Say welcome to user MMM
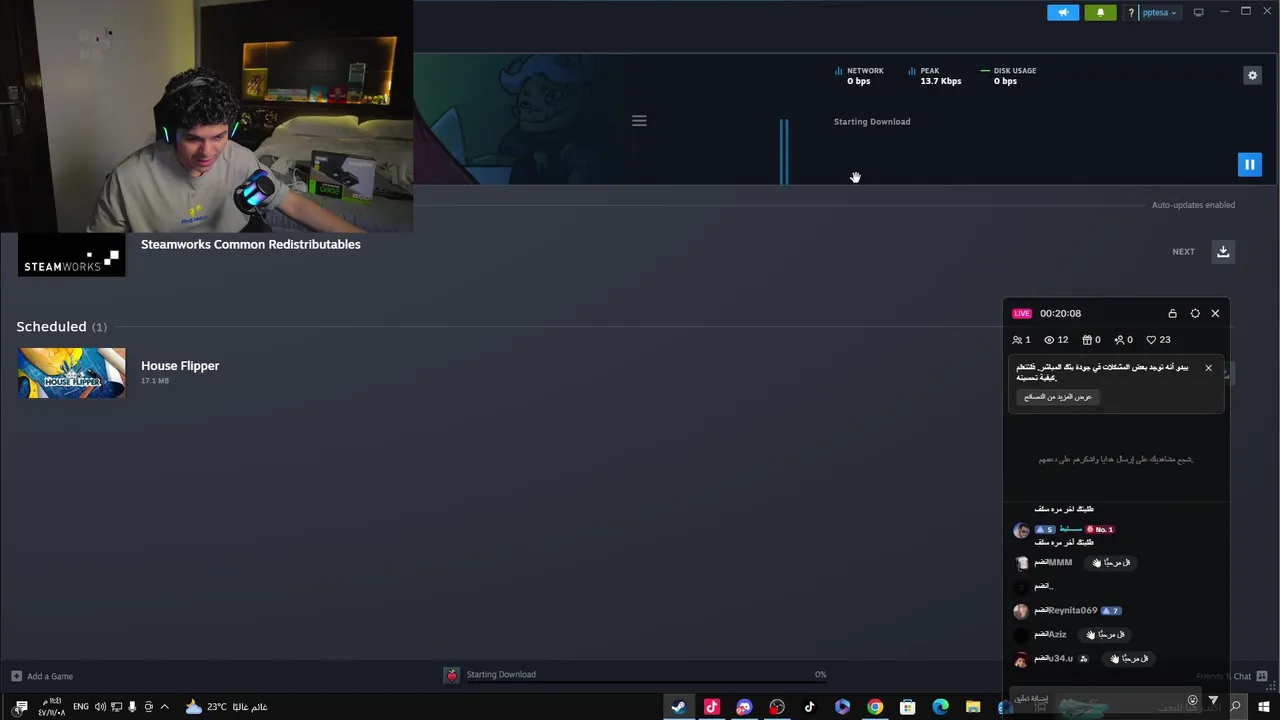The height and width of the screenshot is (720, 1280). pos(1111,563)
